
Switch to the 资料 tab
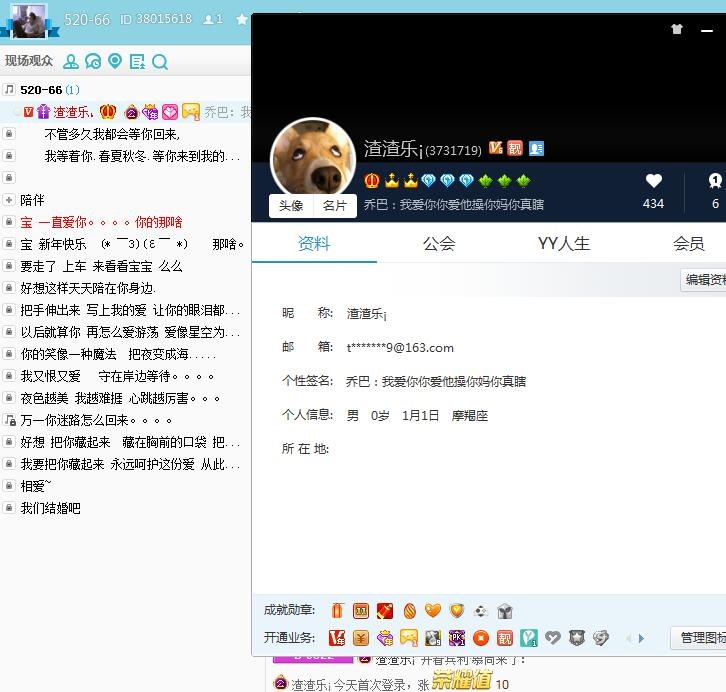pyautogui.click(x=314, y=243)
